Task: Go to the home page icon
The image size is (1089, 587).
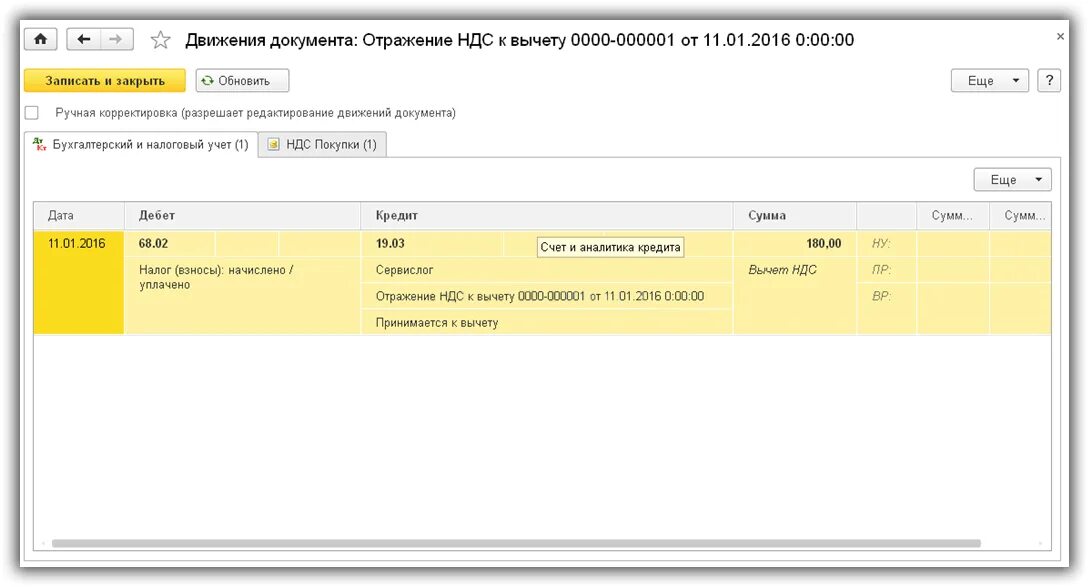Action: point(40,40)
